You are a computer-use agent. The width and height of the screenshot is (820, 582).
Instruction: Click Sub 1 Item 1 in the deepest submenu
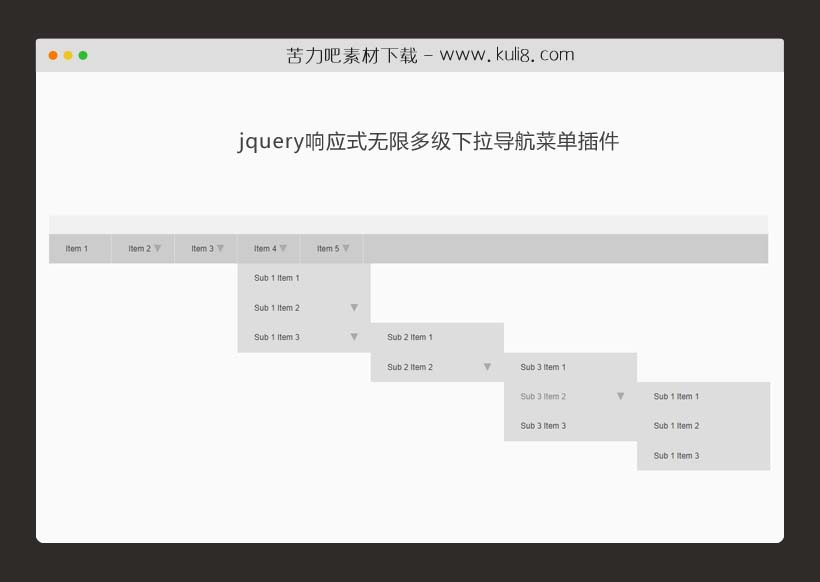[677, 396]
